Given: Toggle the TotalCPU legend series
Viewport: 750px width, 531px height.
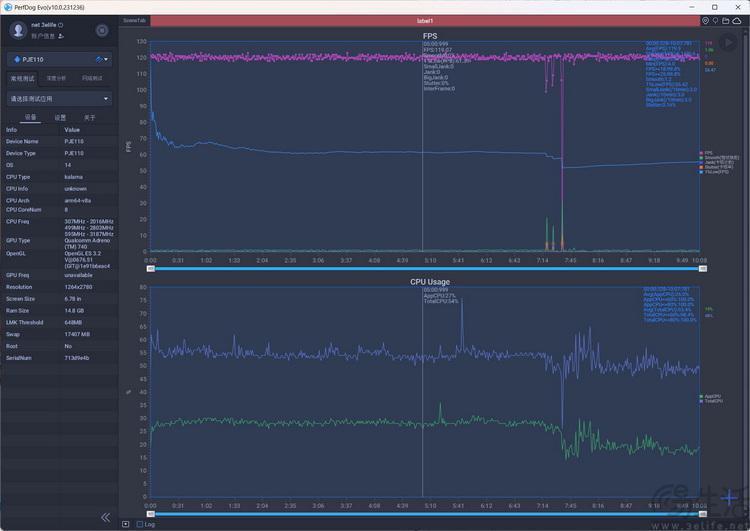Looking at the screenshot, I should (x=711, y=401).
